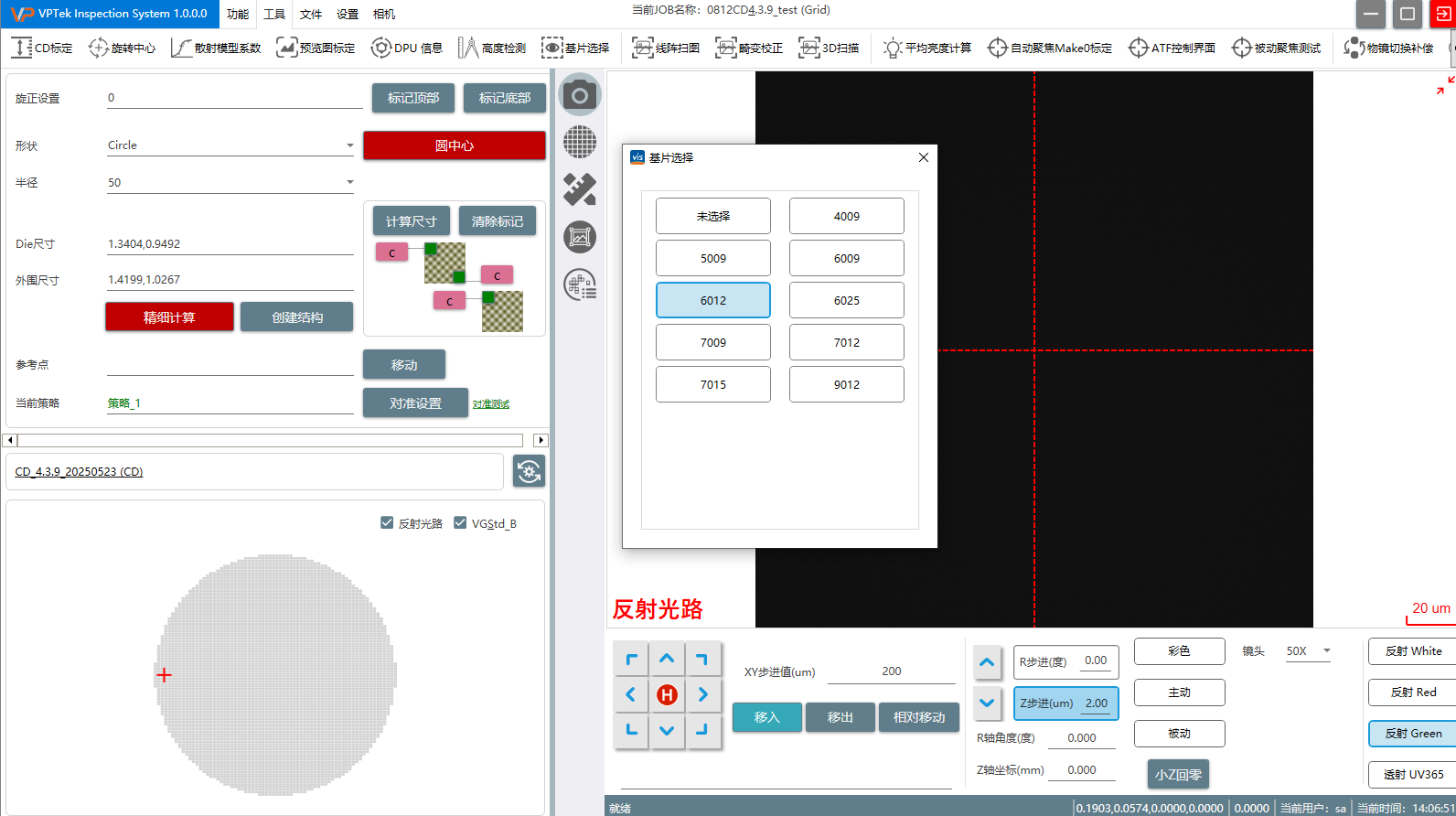Click the refresh settings icon beside CD recipe

point(529,471)
